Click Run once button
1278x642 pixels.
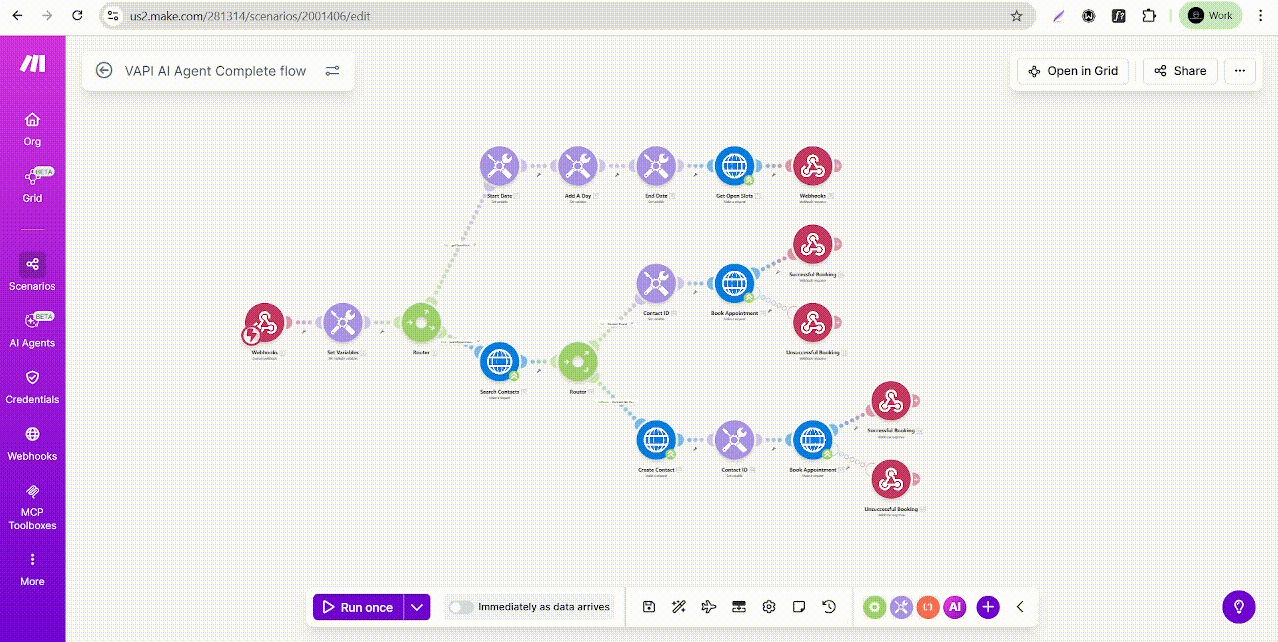coord(358,607)
